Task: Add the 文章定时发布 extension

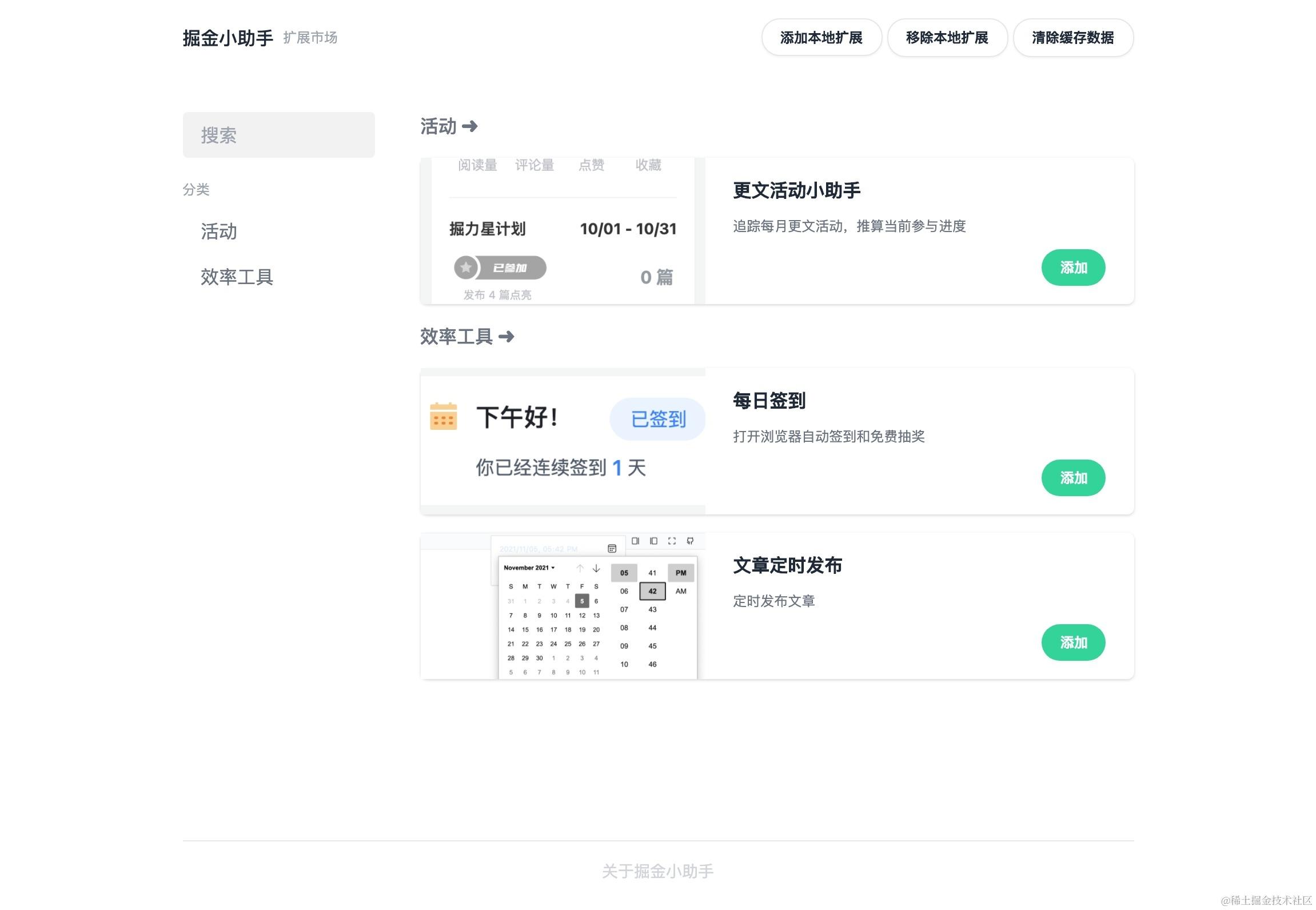Action: click(x=1072, y=642)
